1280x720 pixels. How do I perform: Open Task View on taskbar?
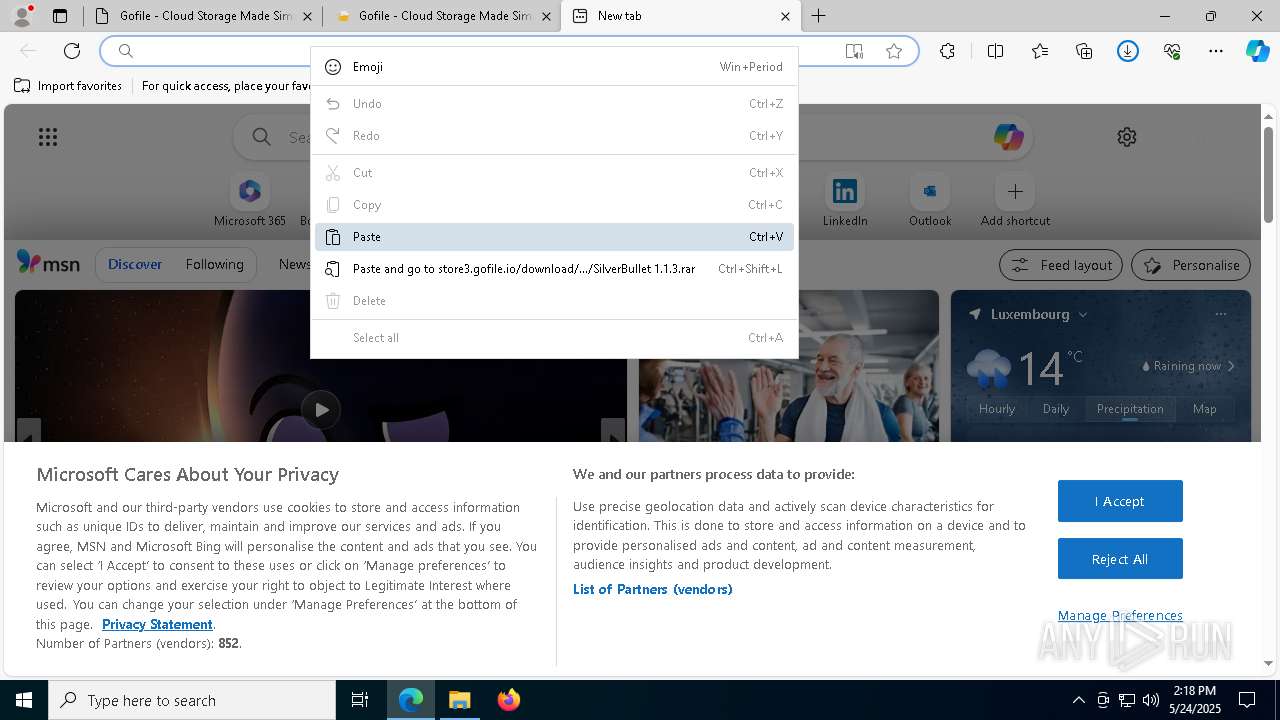point(360,700)
